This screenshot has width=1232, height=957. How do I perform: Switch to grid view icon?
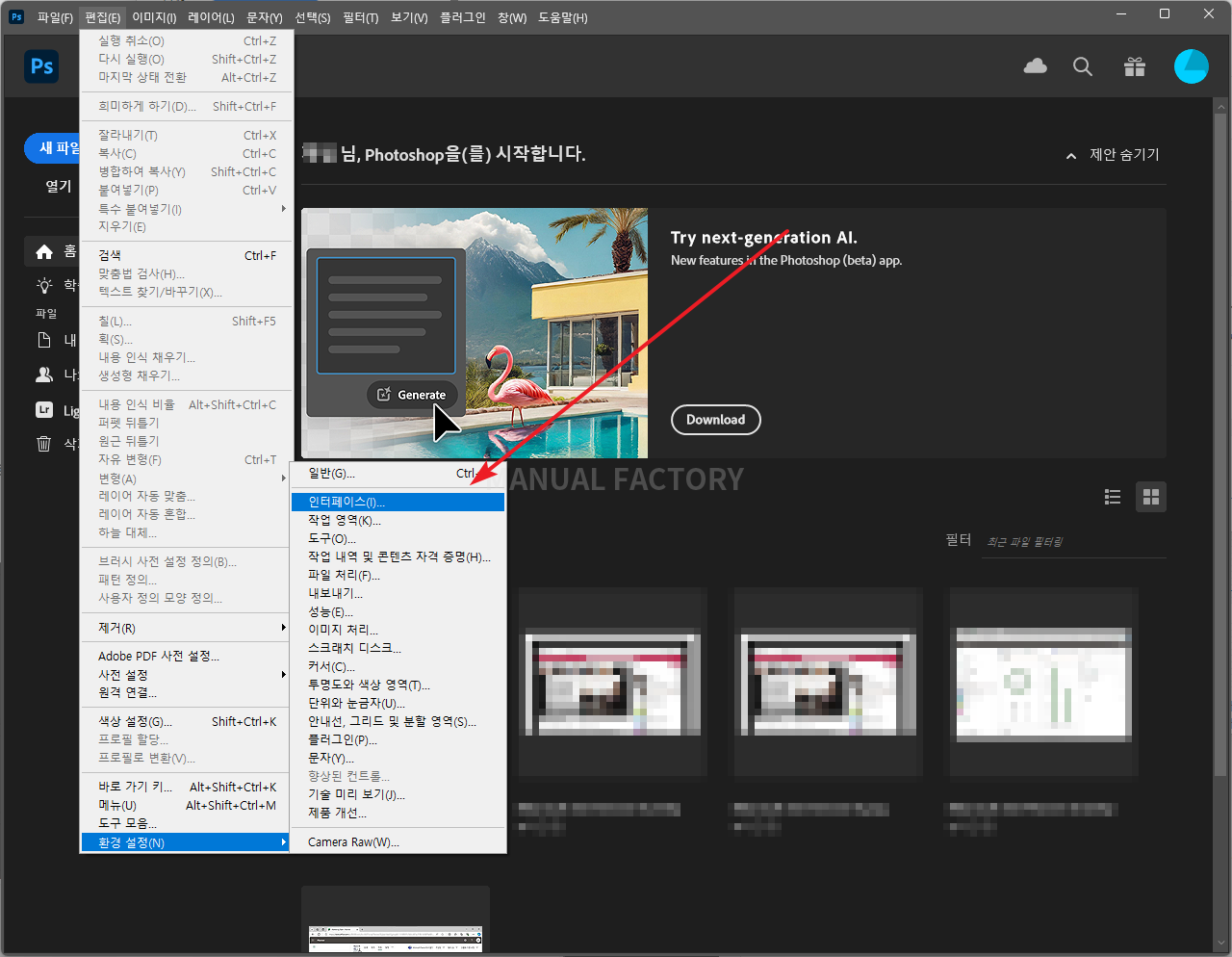pos(1151,497)
